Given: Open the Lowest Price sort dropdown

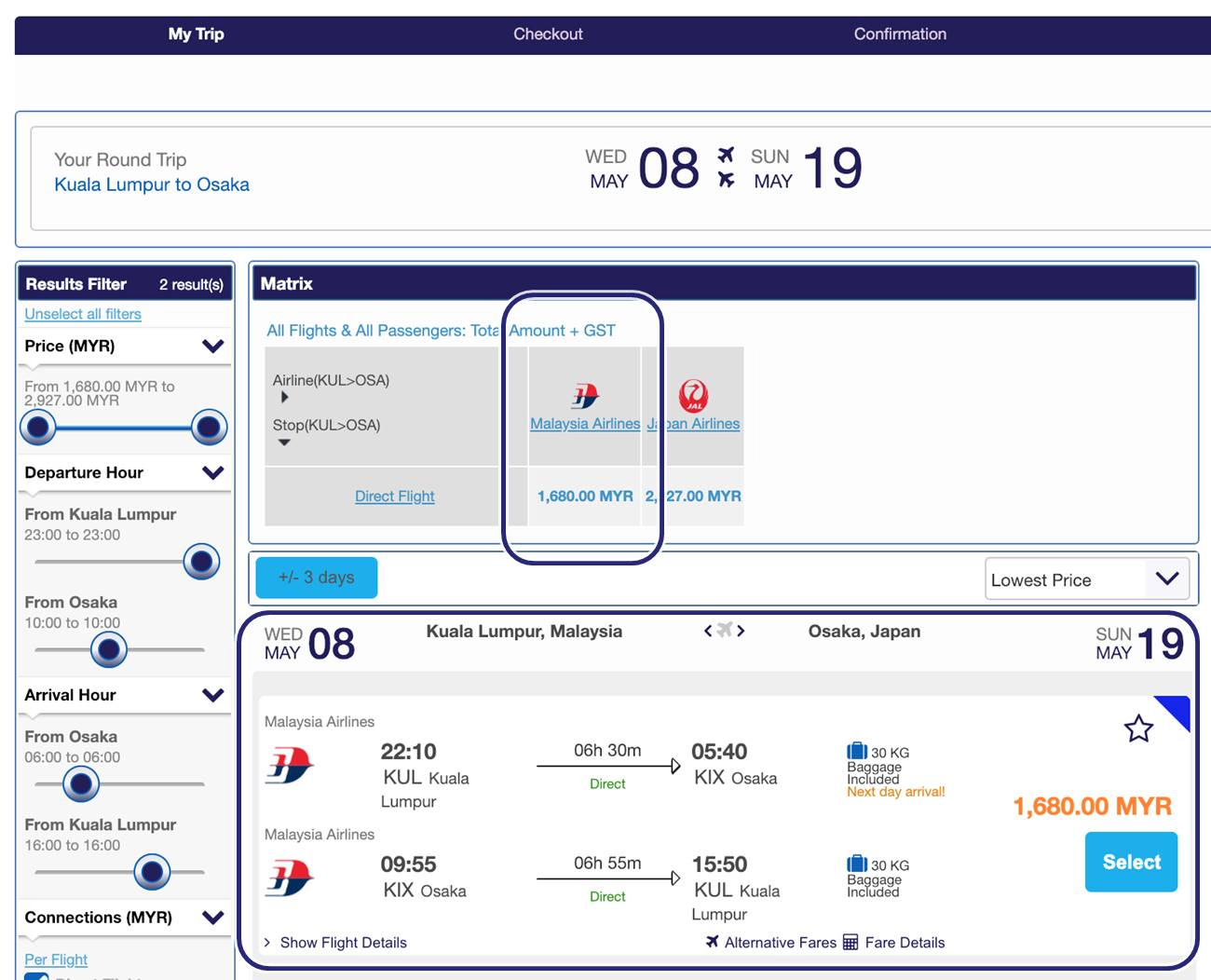Looking at the screenshot, I should point(1087,579).
